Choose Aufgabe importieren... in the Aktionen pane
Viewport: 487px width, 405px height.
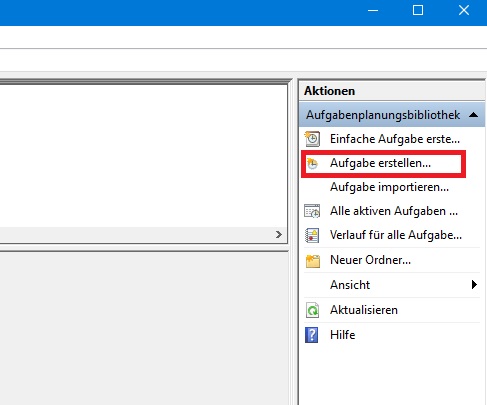[x=389, y=187]
